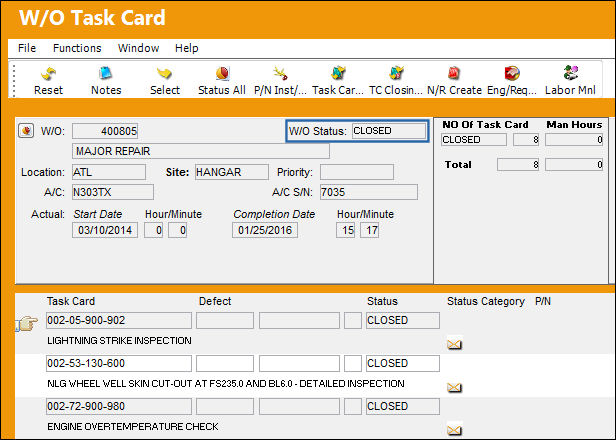Click task card field 002-05-900-902
Screen dimensions: 616x440
(119, 321)
